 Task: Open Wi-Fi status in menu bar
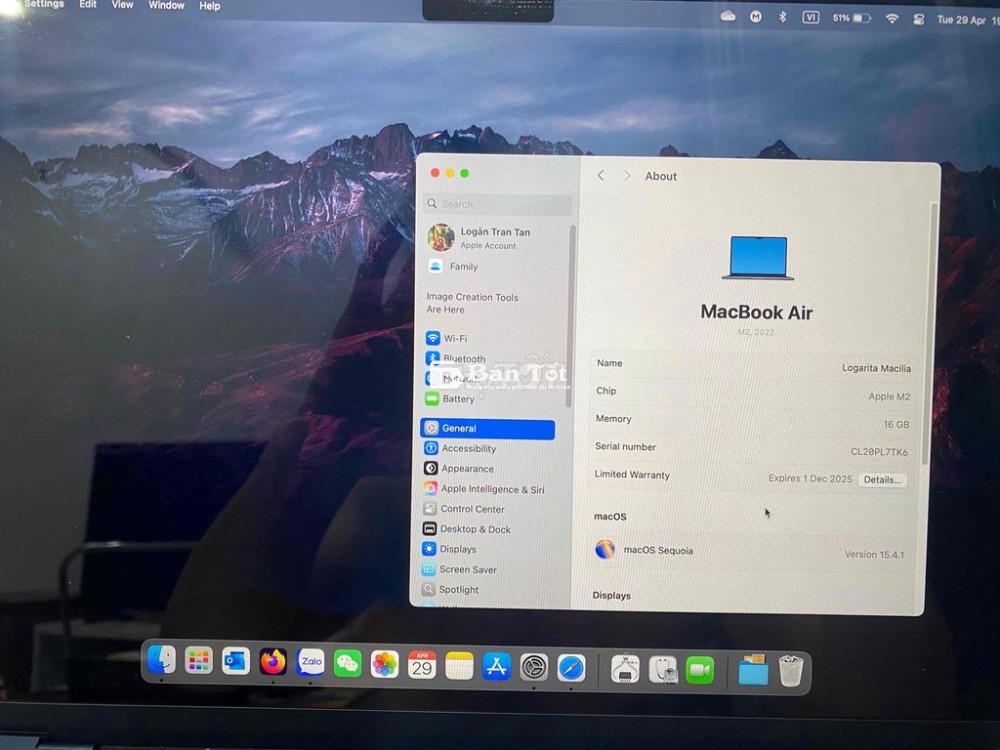pos(892,18)
